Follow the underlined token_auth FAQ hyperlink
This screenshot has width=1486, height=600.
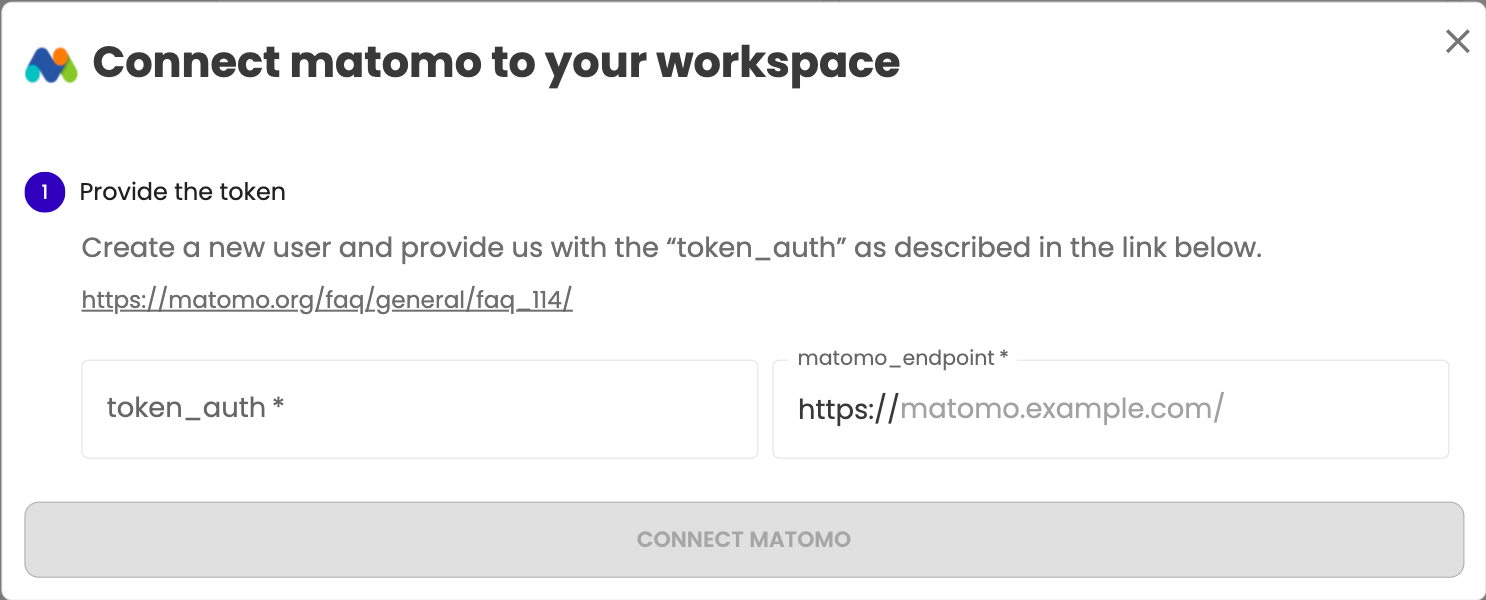[x=327, y=300]
